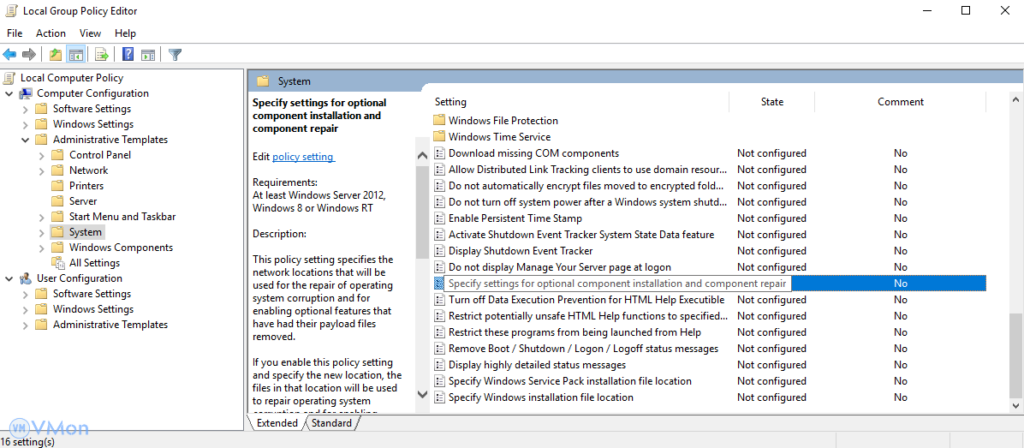Click the Back arrow toolbar icon
The image size is (1024, 448).
click(9, 54)
